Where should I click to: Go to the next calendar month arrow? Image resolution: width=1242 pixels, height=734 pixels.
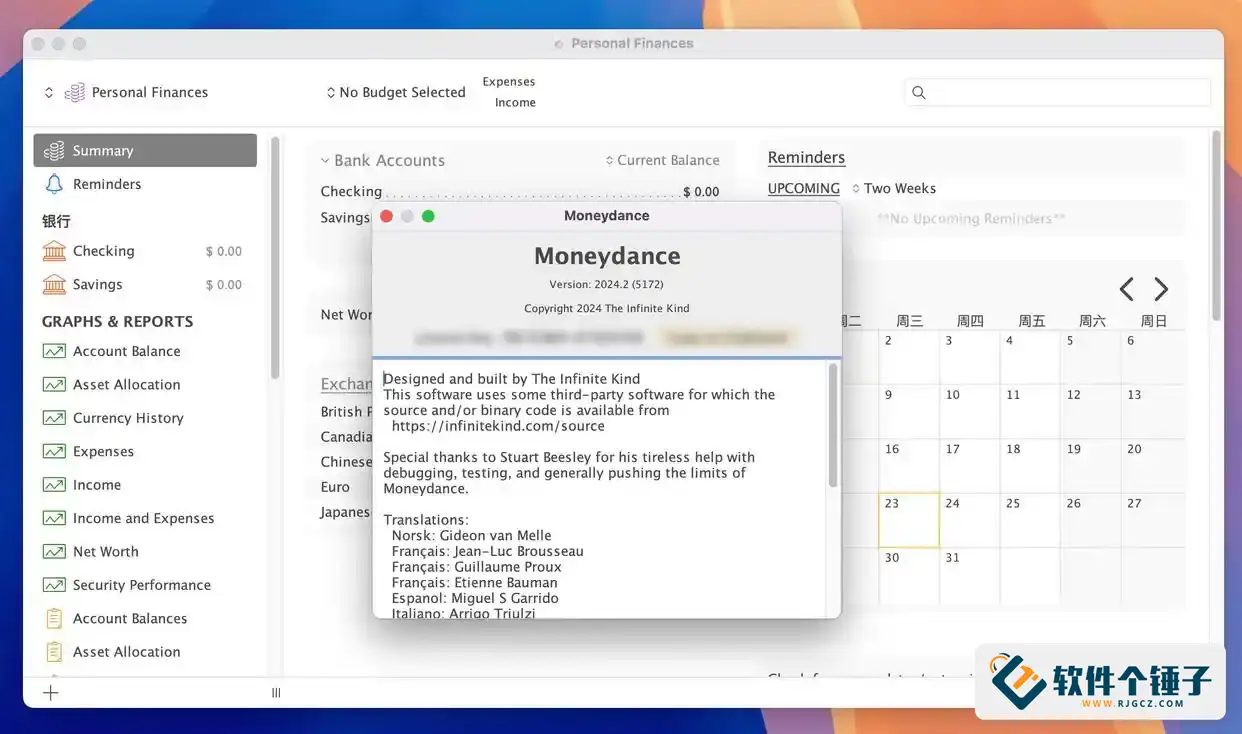click(x=1161, y=289)
